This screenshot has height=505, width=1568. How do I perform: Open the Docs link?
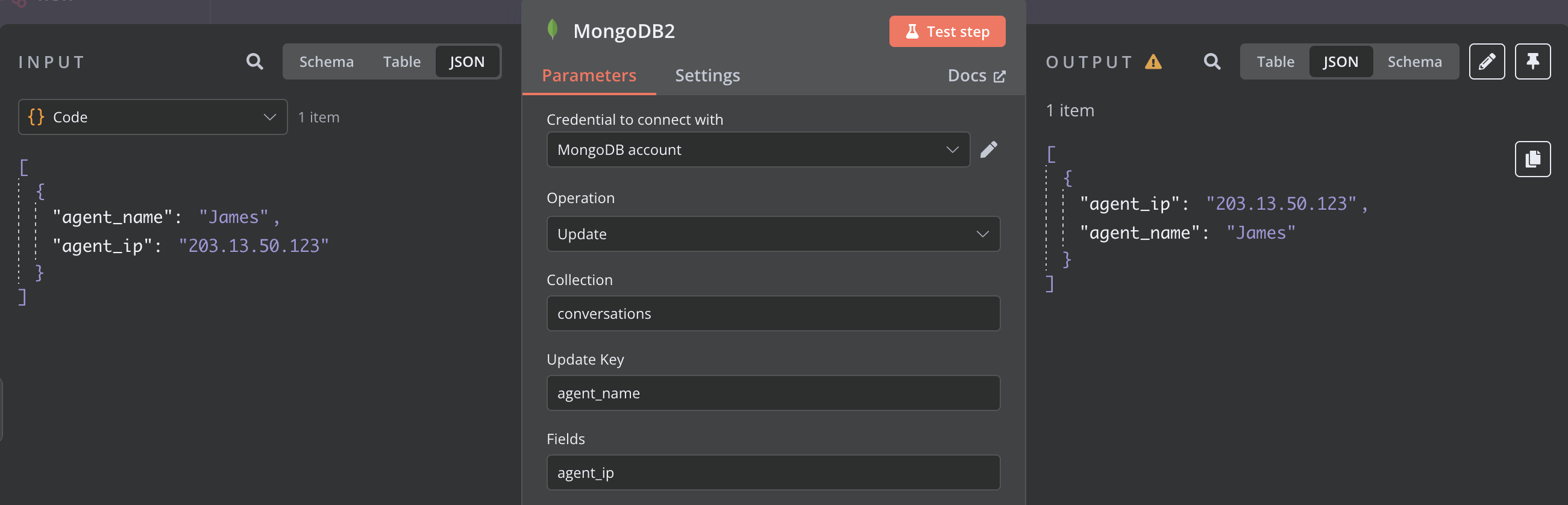[x=976, y=75]
